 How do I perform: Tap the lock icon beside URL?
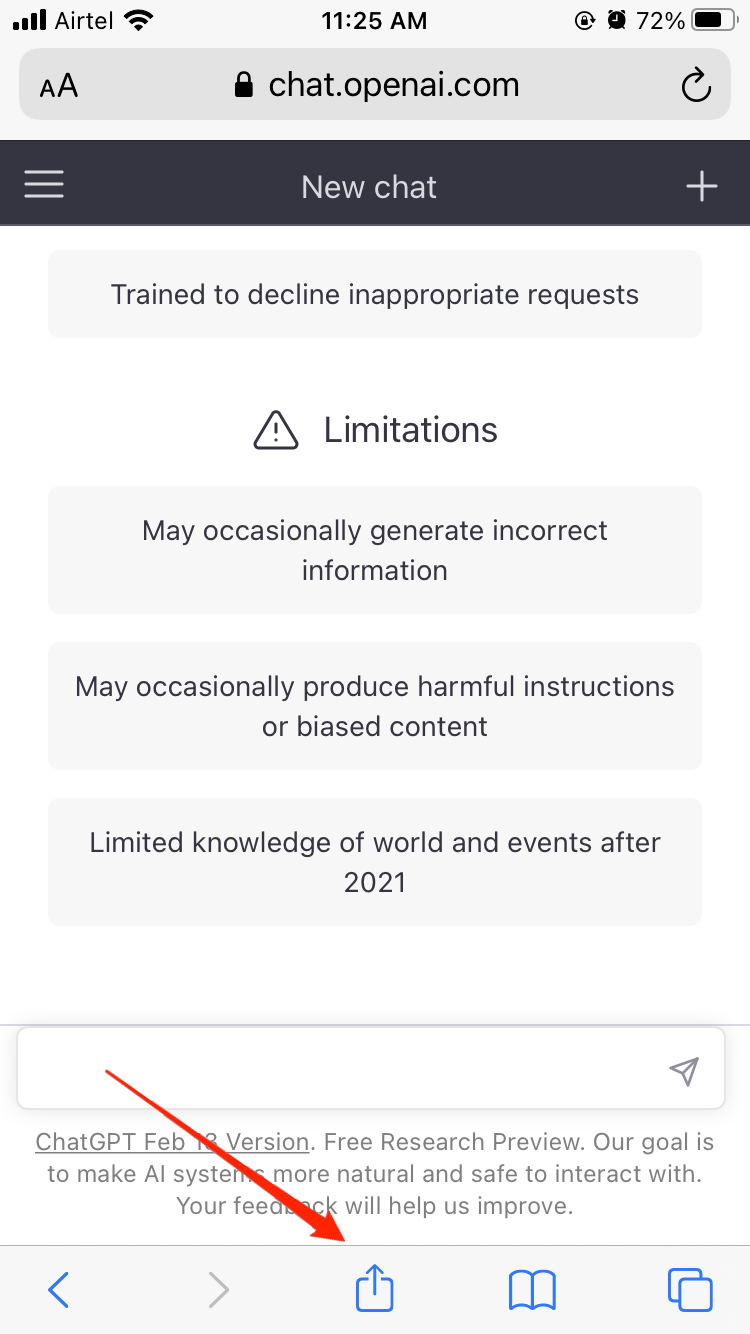pos(243,86)
